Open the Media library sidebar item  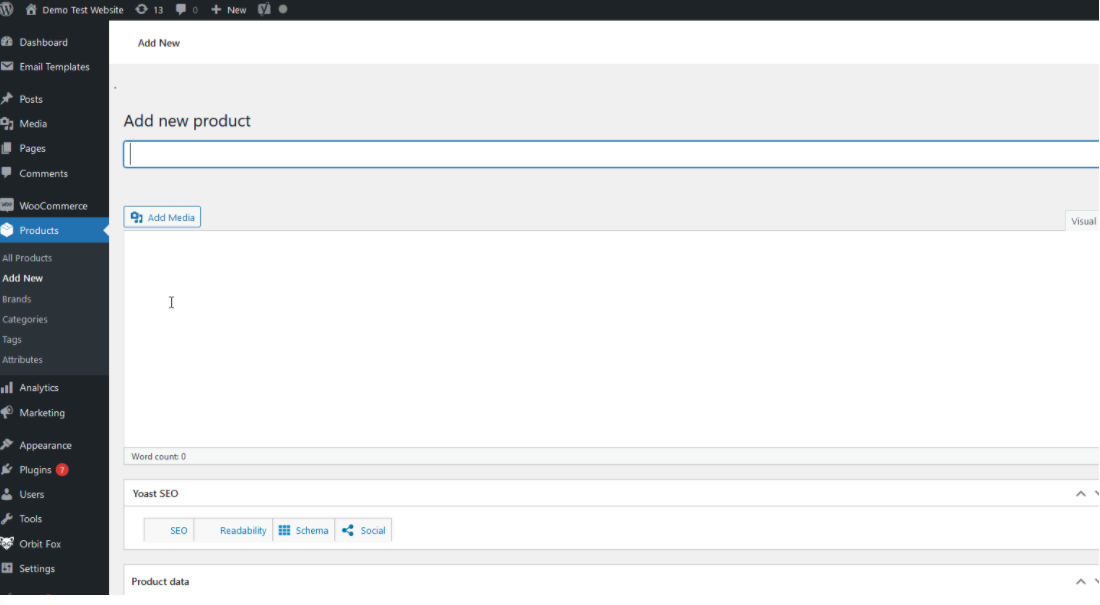pos(33,124)
